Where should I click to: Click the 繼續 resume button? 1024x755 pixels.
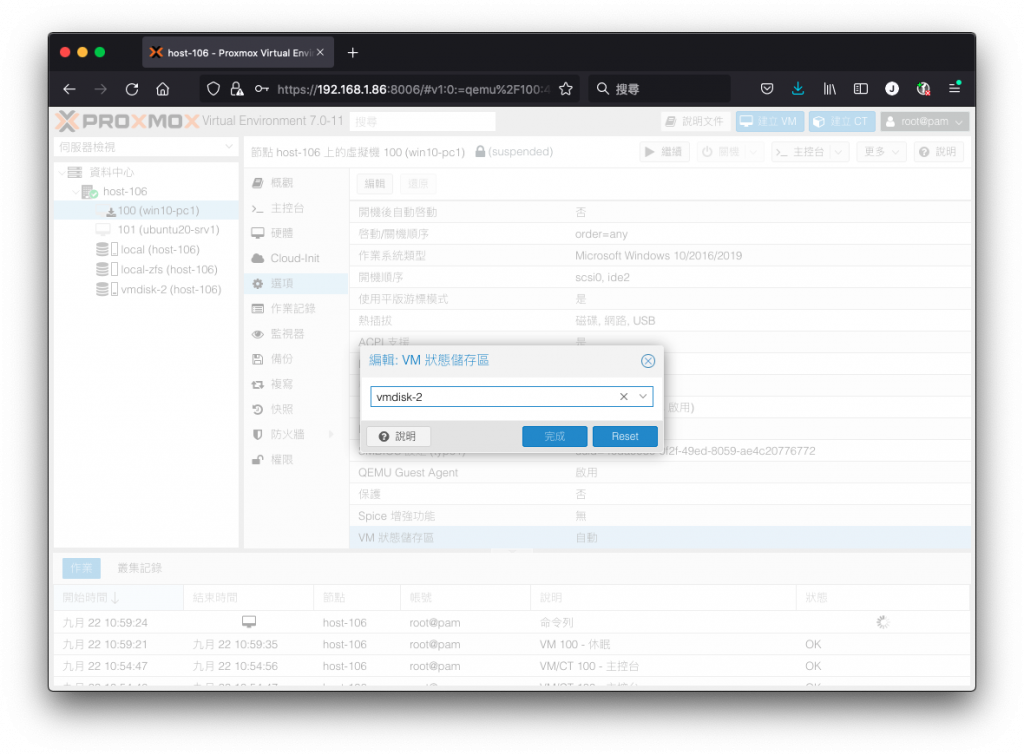pos(664,152)
